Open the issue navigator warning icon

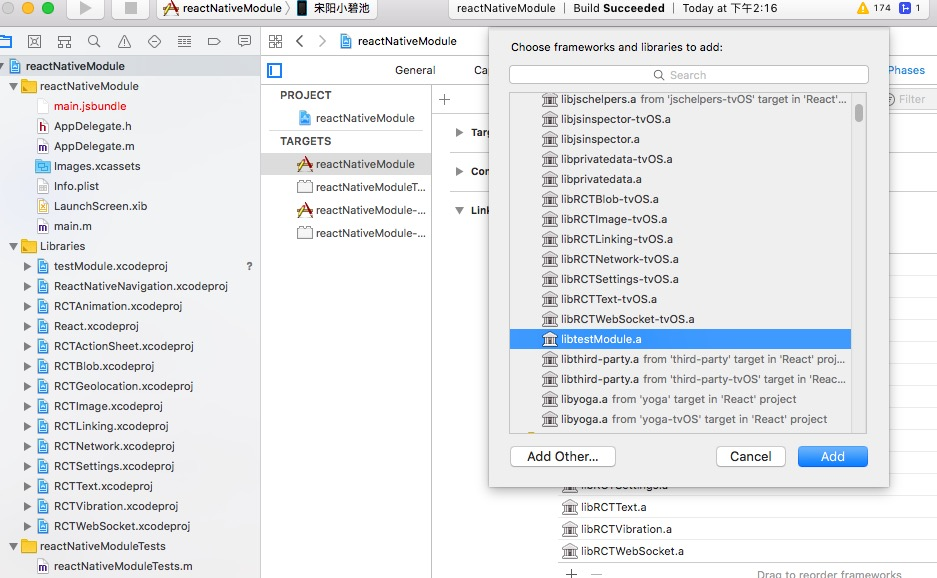[x=124, y=41]
